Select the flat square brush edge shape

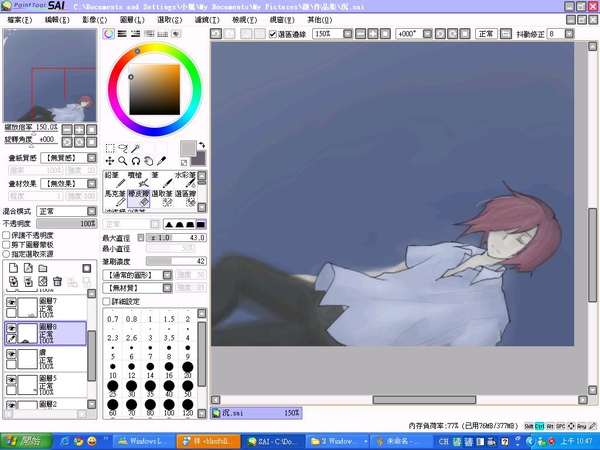click(201, 224)
